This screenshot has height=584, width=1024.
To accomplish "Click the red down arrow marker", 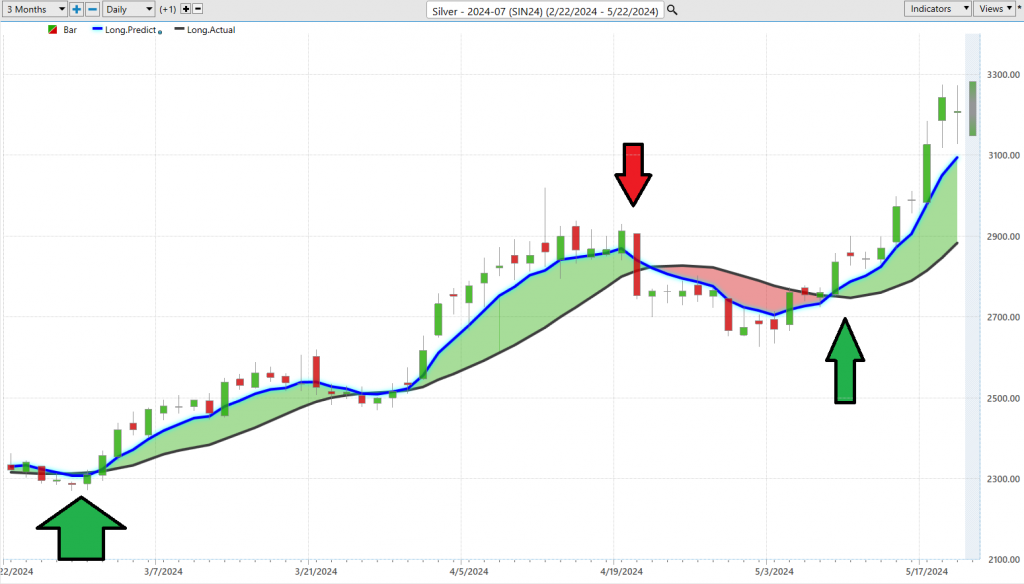I will point(633,173).
